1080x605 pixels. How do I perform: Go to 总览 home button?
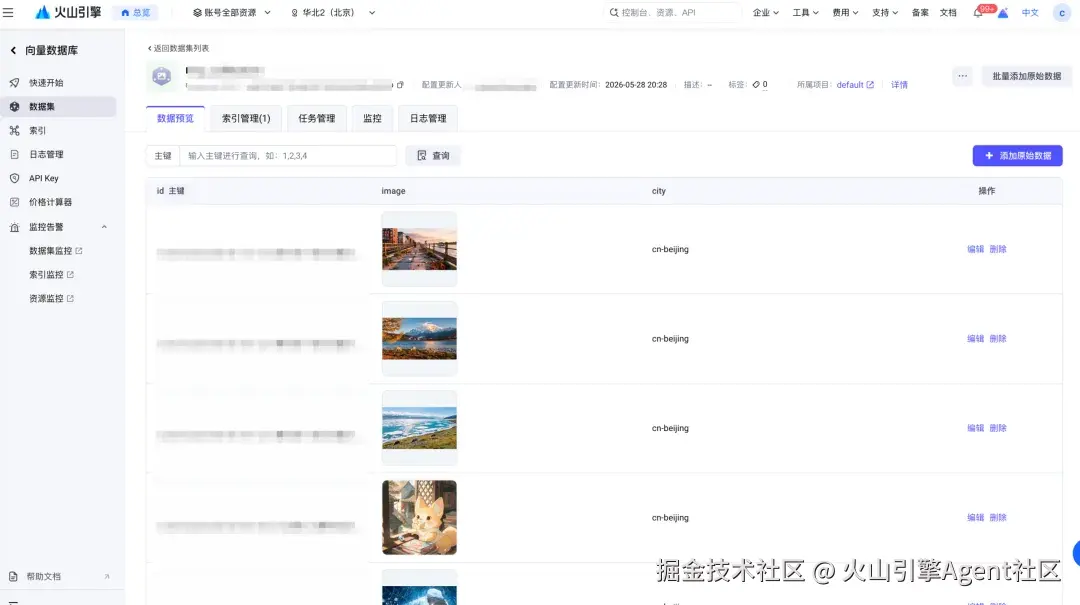136,12
